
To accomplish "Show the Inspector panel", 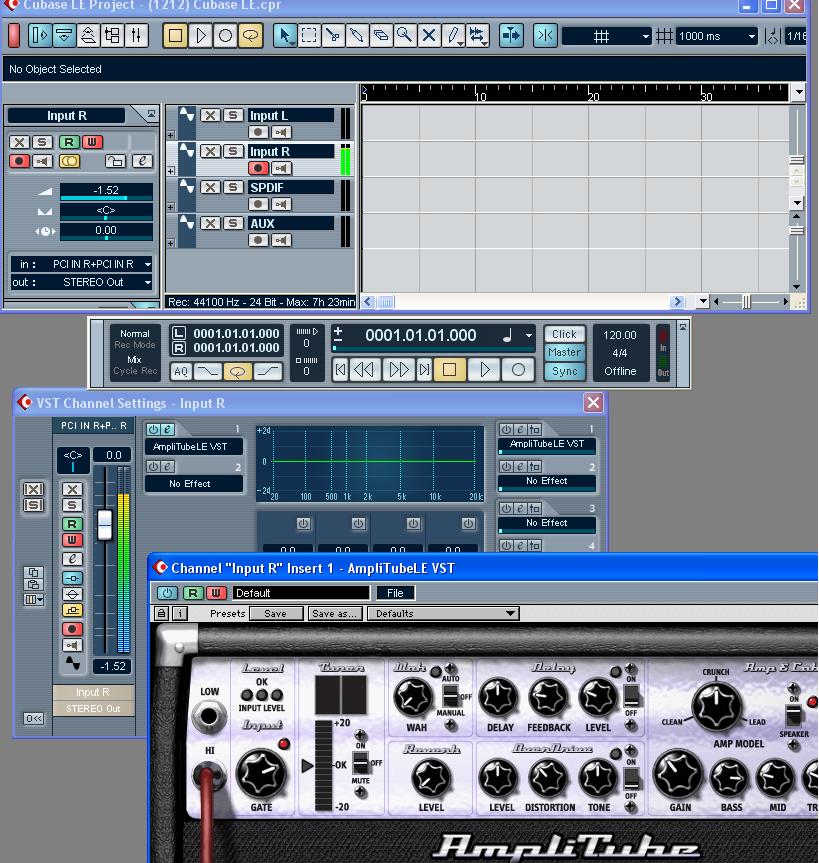I will 40,36.
